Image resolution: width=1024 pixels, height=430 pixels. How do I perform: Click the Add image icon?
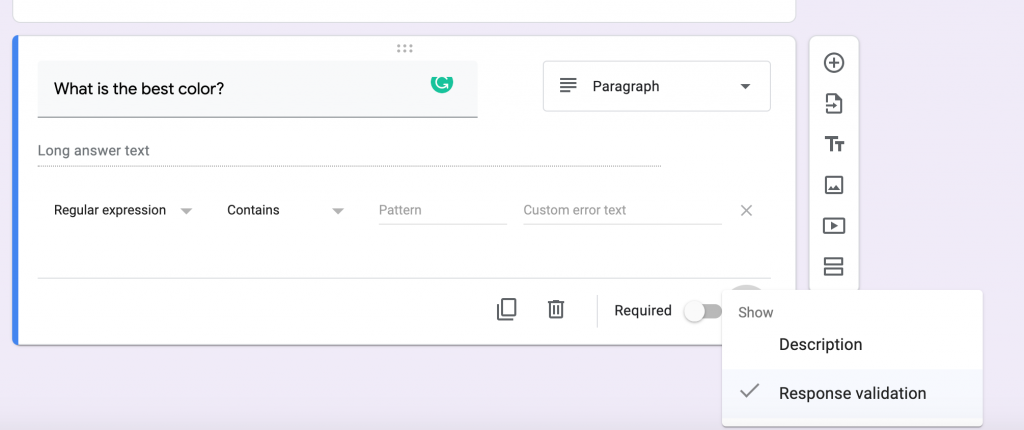click(834, 185)
